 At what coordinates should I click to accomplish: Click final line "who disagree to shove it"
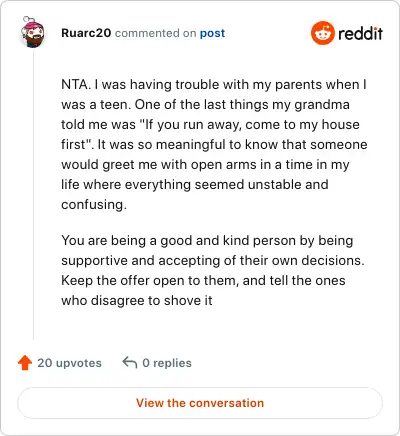[x=137, y=301]
